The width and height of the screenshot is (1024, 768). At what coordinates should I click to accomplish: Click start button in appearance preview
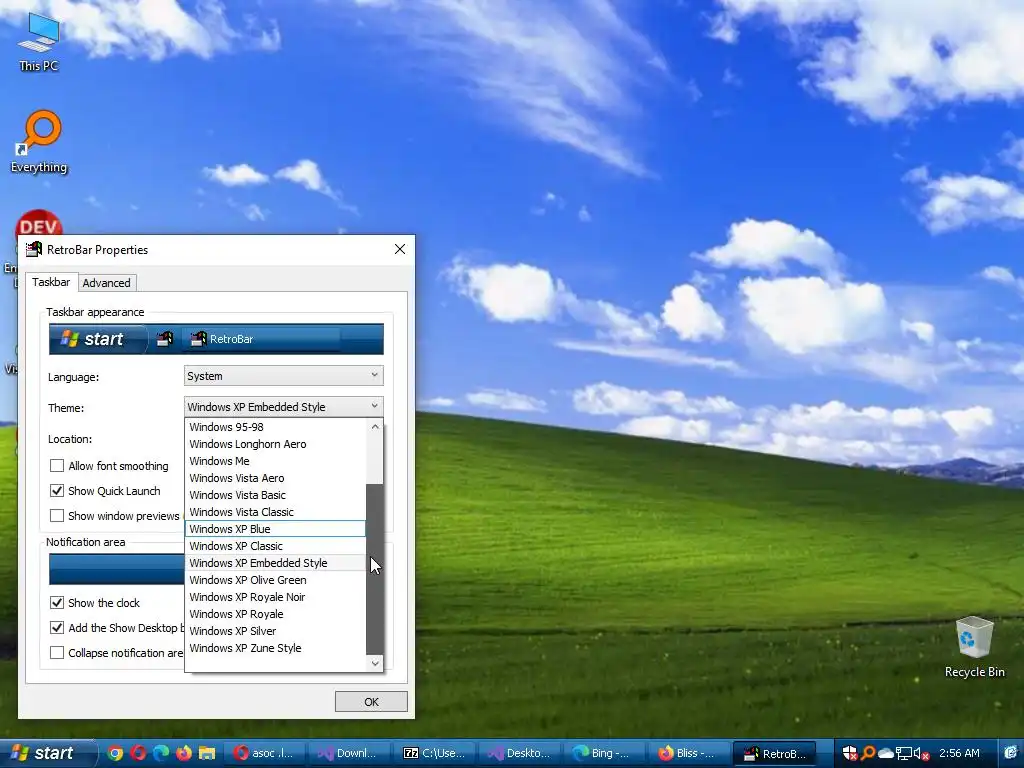(x=97, y=338)
